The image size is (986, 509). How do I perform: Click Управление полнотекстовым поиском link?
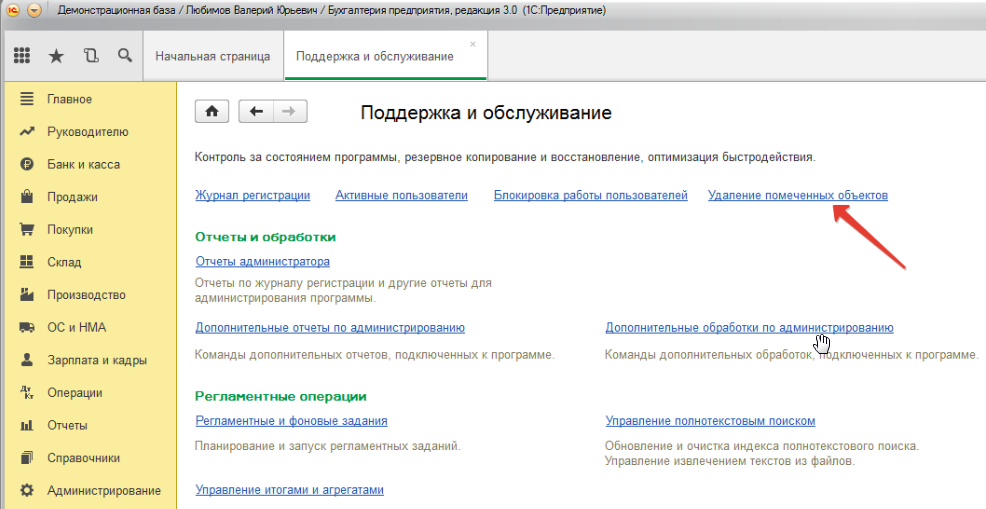pos(710,421)
